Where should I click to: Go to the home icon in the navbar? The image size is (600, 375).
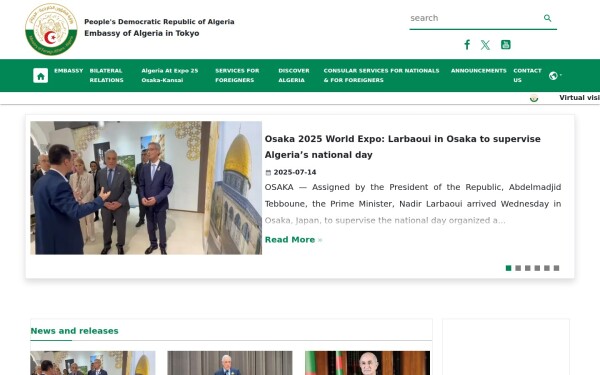pyautogui.click(x=41, y=76)
